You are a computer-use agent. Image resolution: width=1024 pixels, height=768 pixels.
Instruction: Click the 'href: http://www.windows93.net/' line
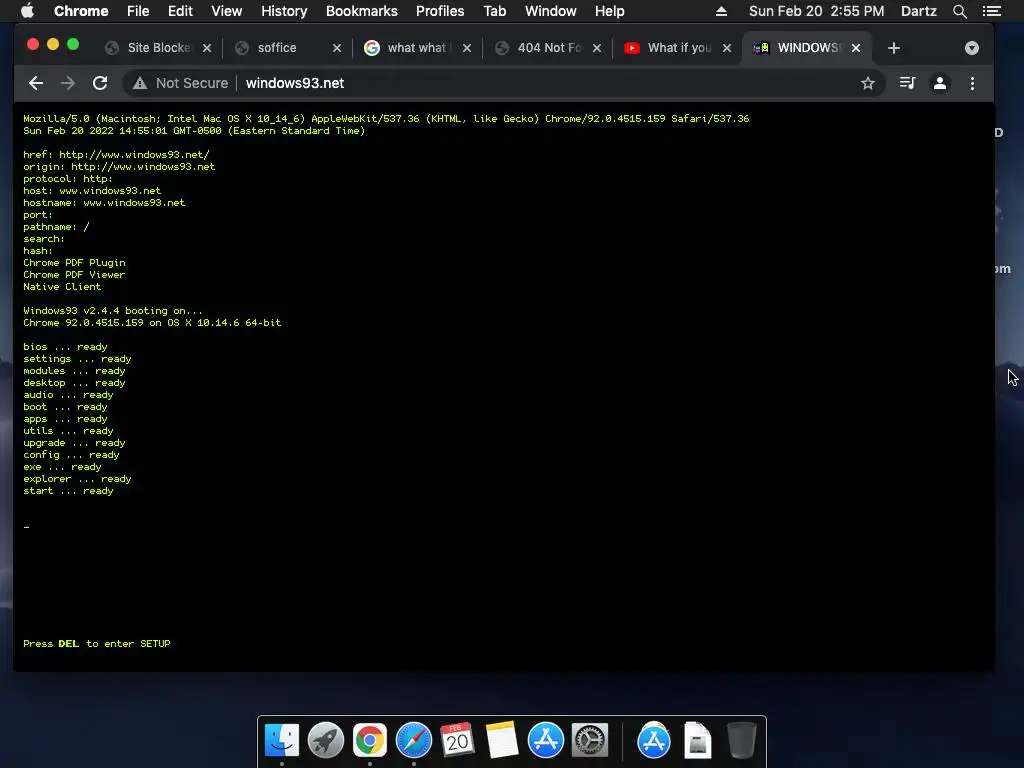pos(116,155)
